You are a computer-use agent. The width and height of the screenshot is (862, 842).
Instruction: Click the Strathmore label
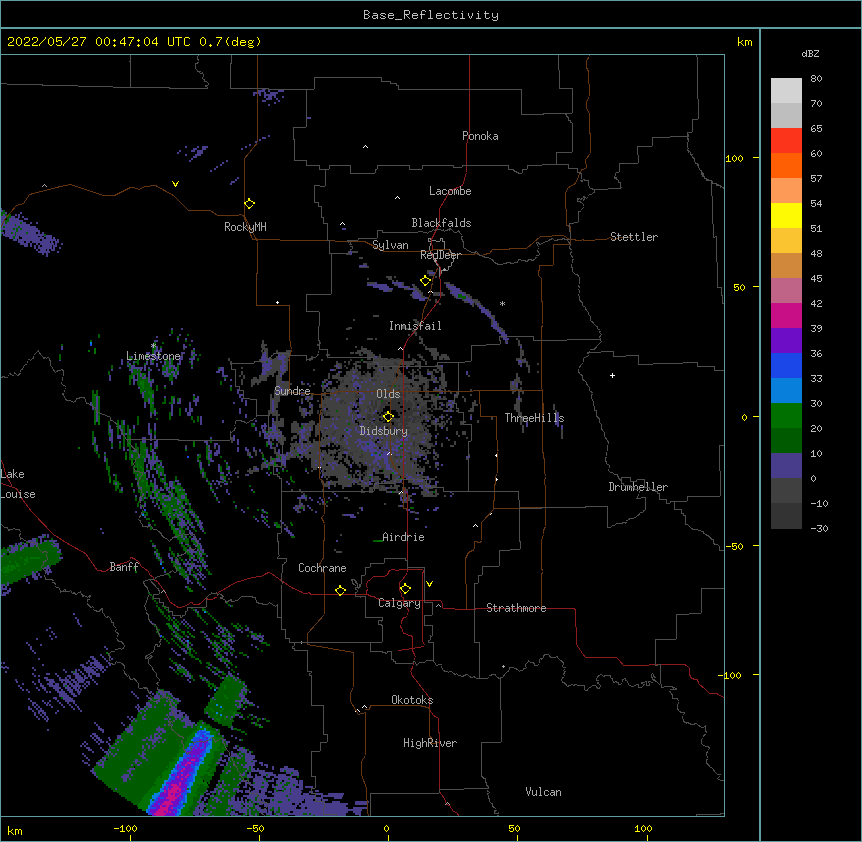[x=516, y=608]
